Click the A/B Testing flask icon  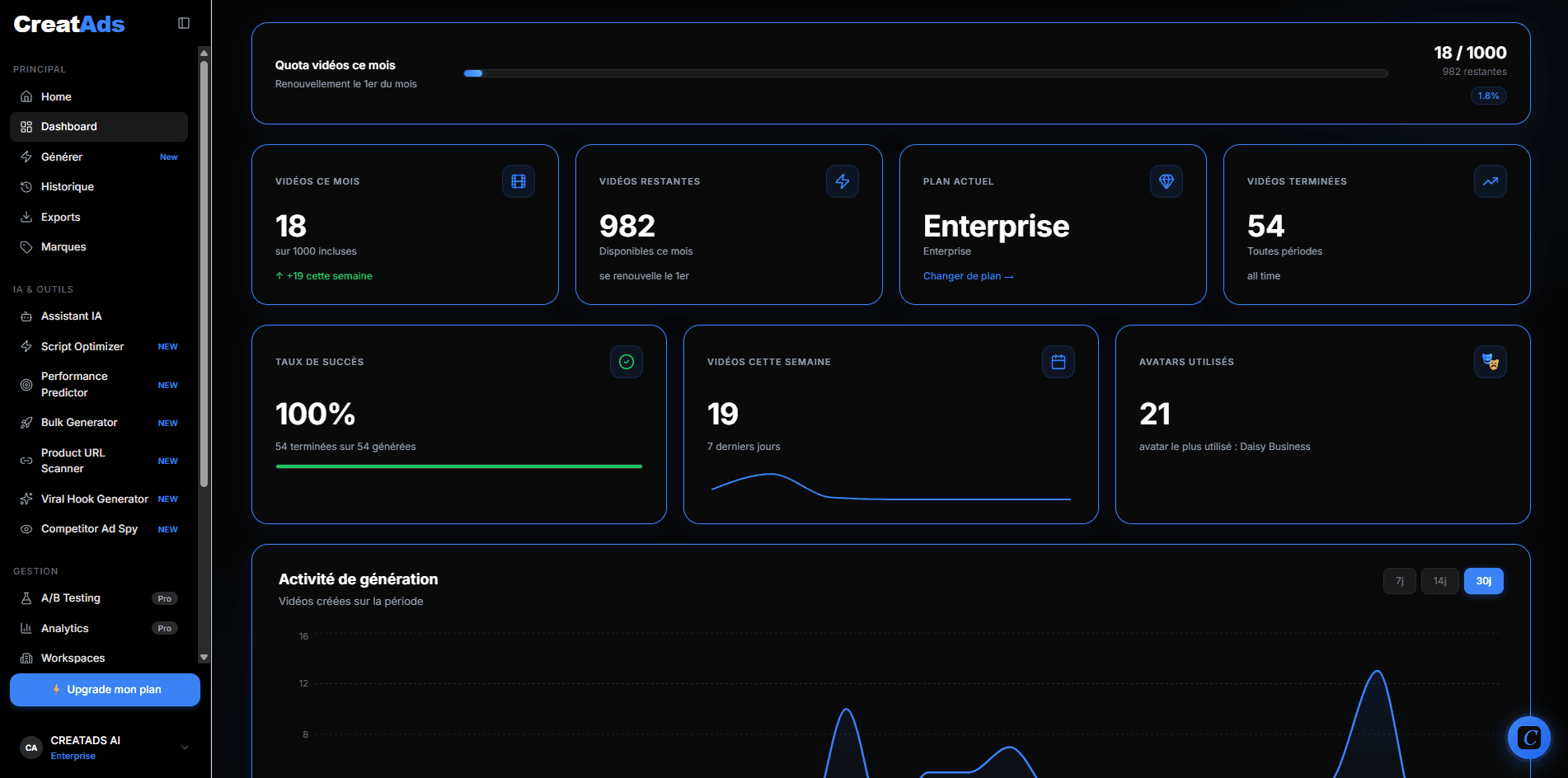click(x=26, y=598)
